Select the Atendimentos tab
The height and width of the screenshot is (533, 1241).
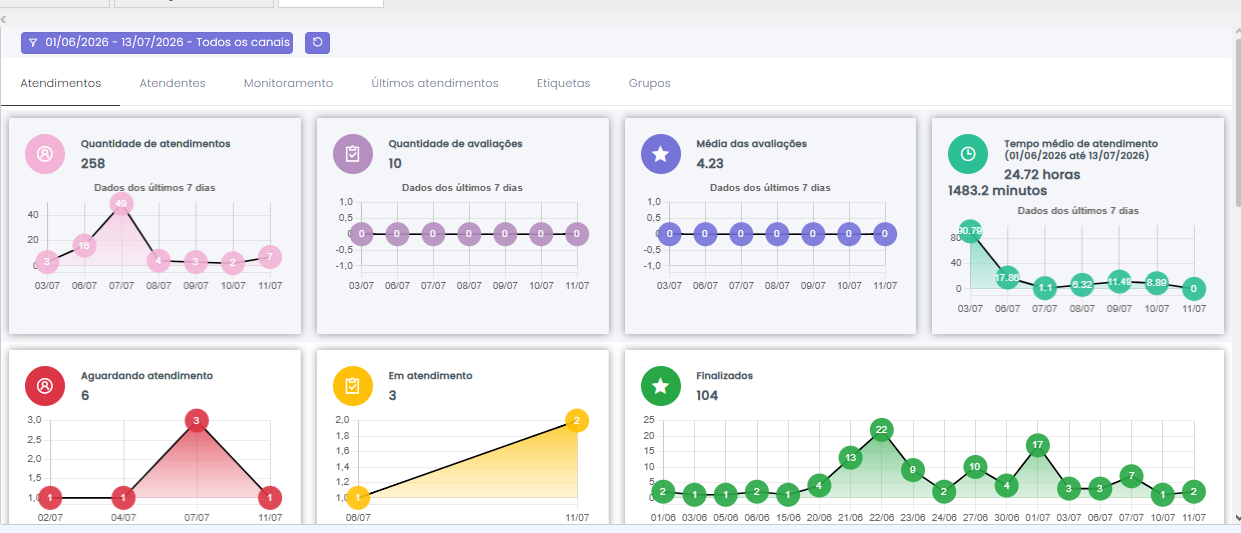60,83
